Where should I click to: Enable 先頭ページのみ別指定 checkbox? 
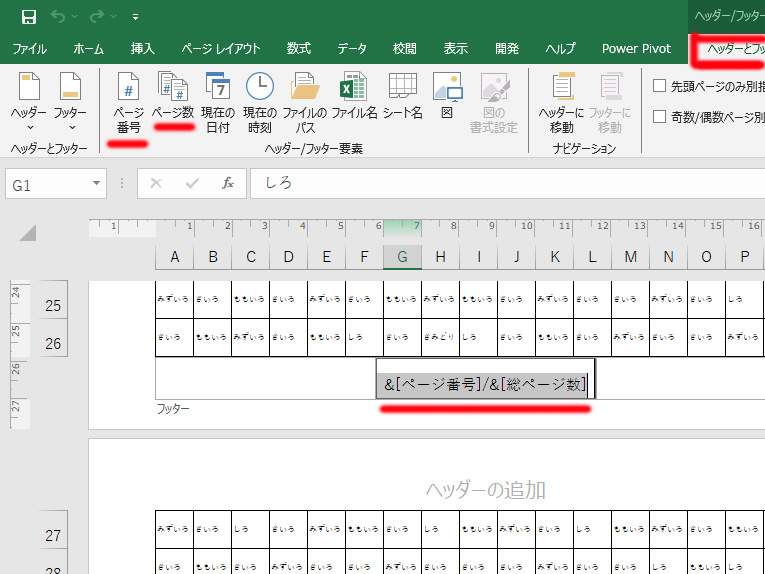[660, 86]
